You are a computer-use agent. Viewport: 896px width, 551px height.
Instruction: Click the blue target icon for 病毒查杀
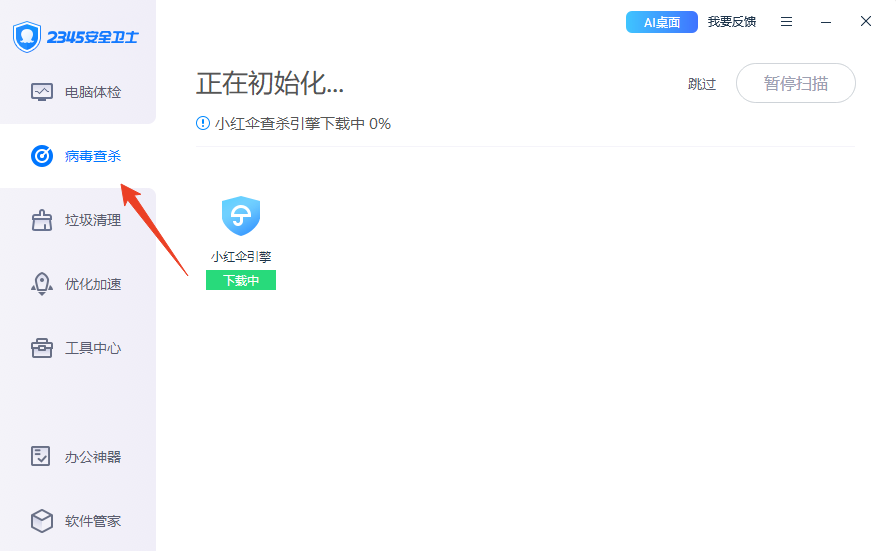(42, 156)
